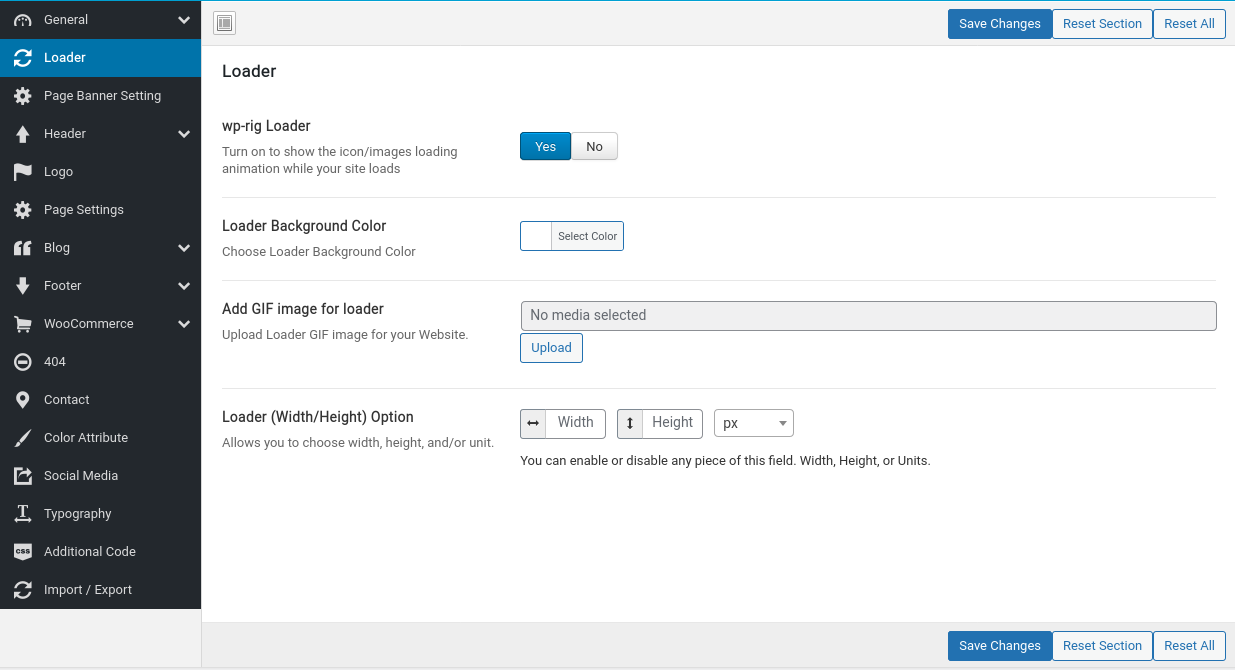Image resolution: width=1235 pixels, height=670 pixels.
Task: Click the vertical height arrow icon
Action: point(630,423)
